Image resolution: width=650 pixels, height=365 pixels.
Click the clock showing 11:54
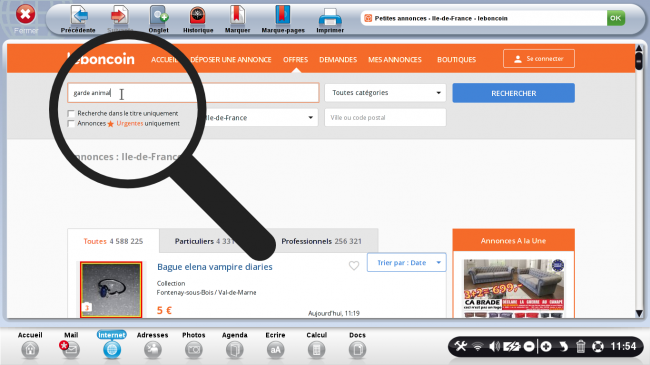click(623, 346)
